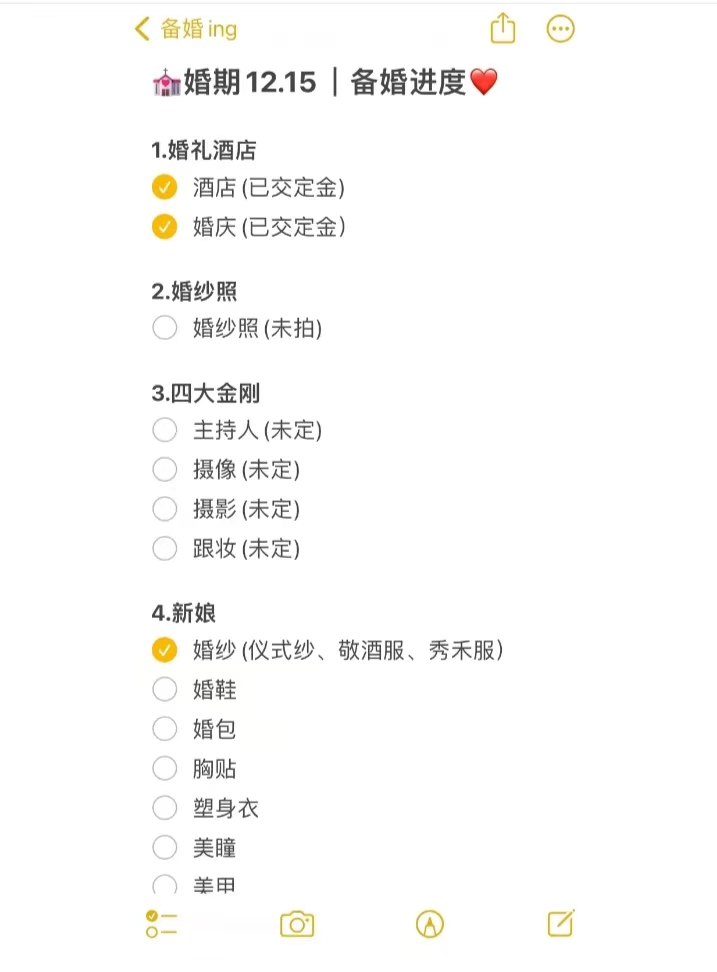Check off the 婚鞋 item
The height and width of the screenshot is (972, 717).
click(x=164, y=689)
